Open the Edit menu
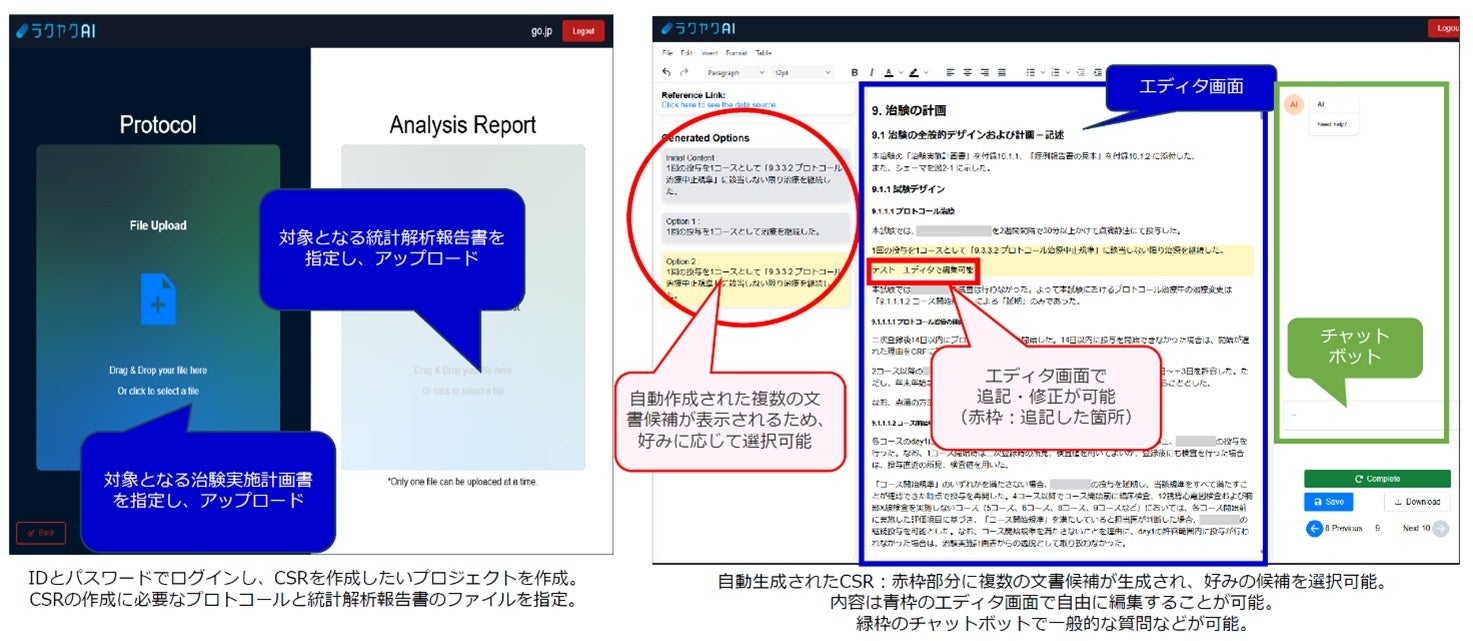Viewport: 1473px width, 641px height. pos(686,52)
